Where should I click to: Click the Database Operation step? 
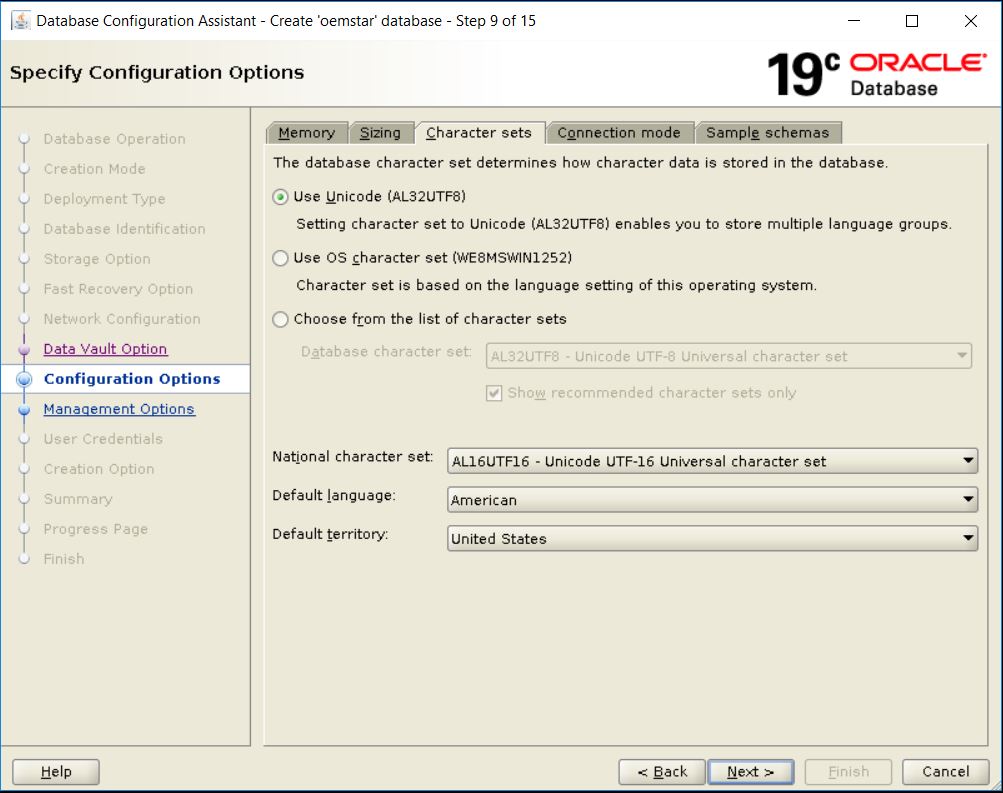[x=115, y=139]
